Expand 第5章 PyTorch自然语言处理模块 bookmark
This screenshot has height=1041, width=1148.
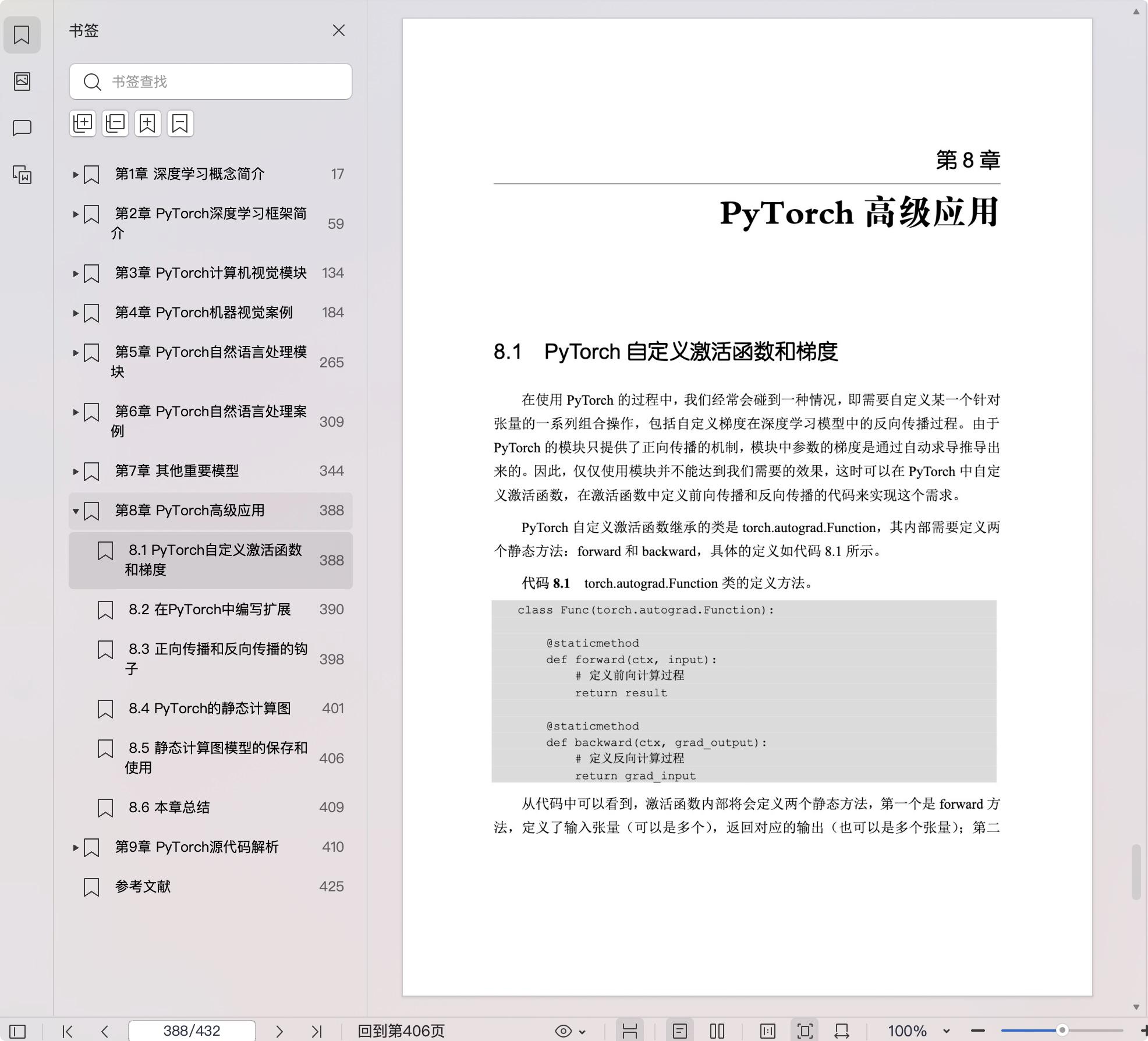pos(75,353)
